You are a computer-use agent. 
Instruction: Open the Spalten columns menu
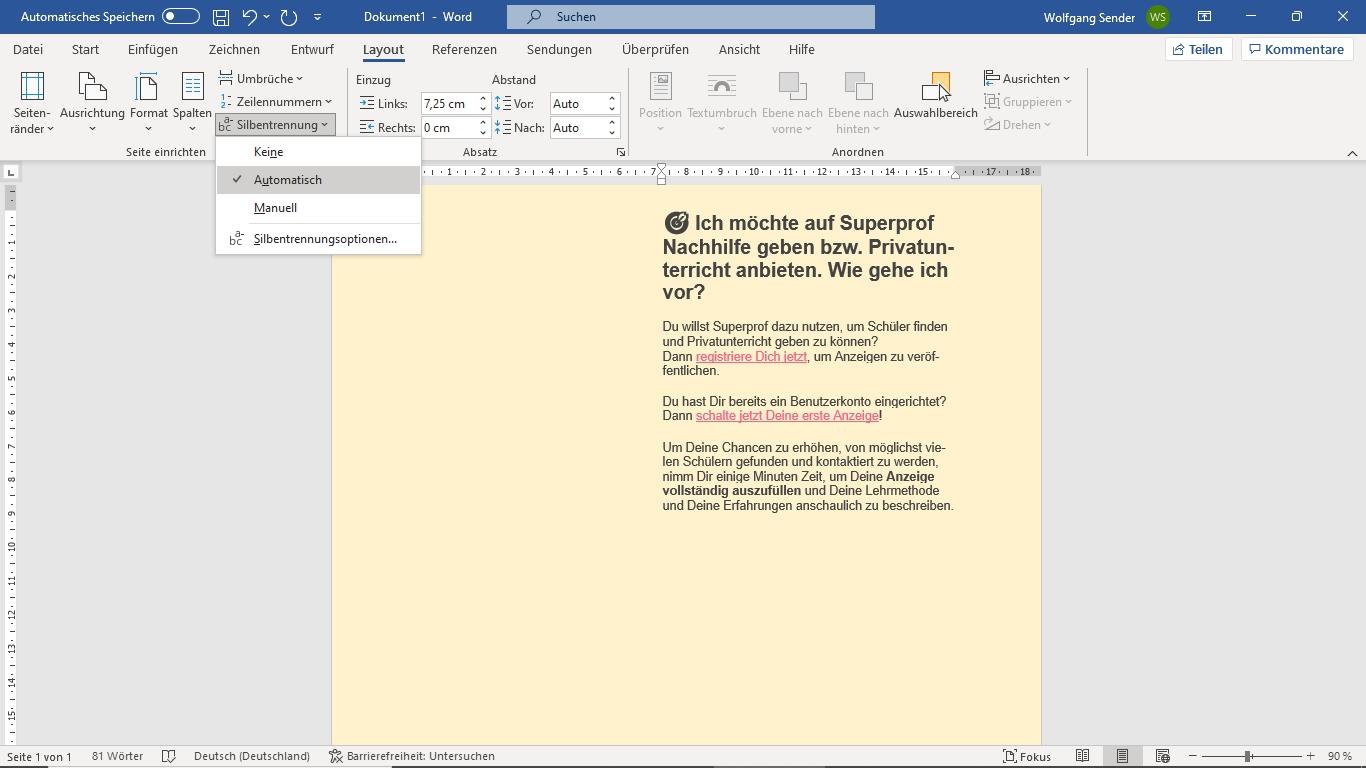click(192, 103)
